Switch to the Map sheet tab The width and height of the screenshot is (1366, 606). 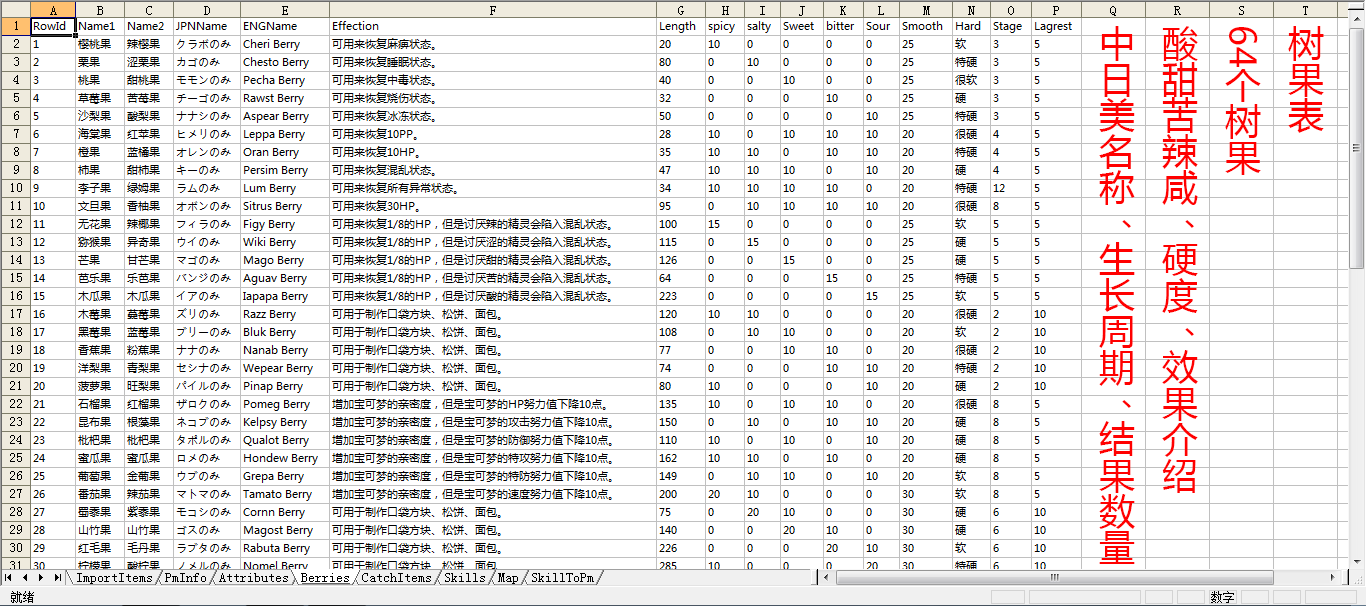click(x=508, y=578)
